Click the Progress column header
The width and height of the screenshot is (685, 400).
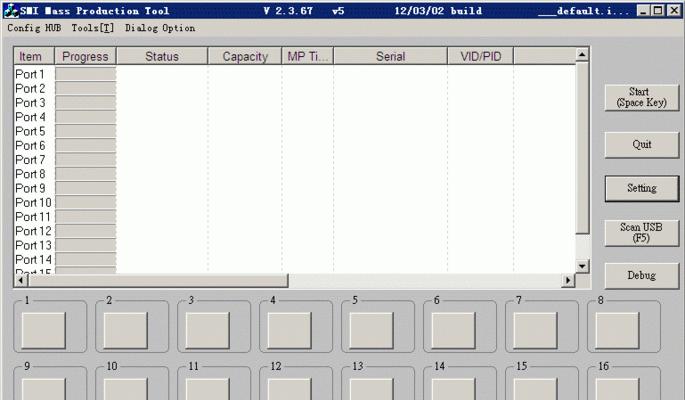click(85, 56)
